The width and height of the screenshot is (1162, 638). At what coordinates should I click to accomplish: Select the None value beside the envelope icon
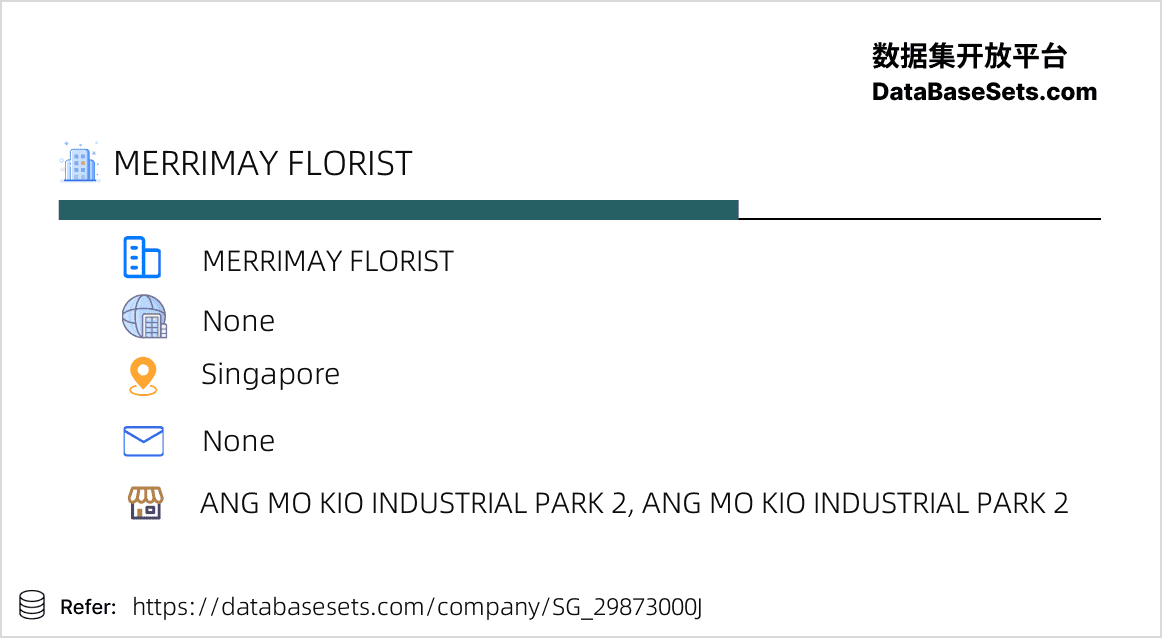click(239, 441)
